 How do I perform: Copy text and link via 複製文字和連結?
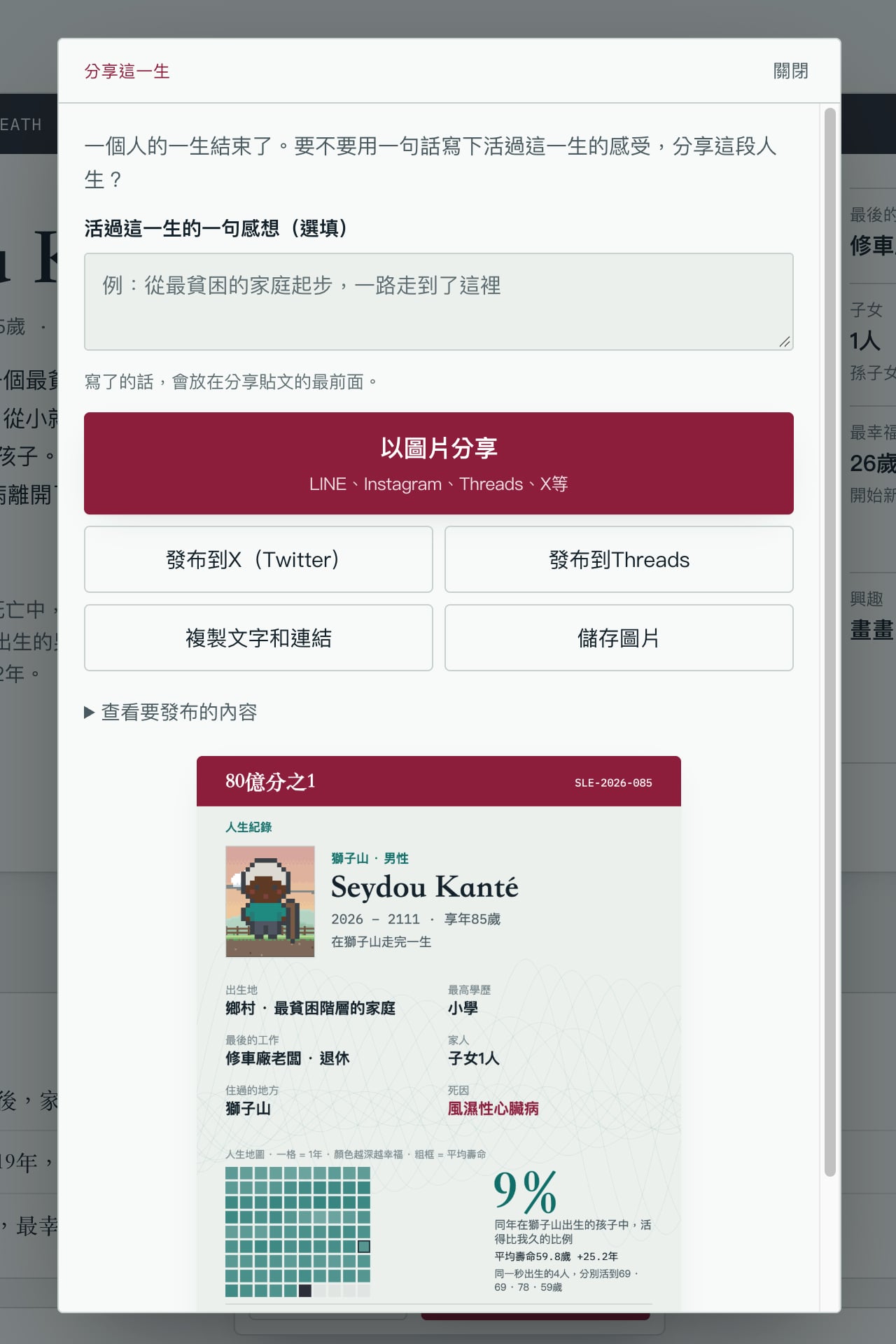258,638
